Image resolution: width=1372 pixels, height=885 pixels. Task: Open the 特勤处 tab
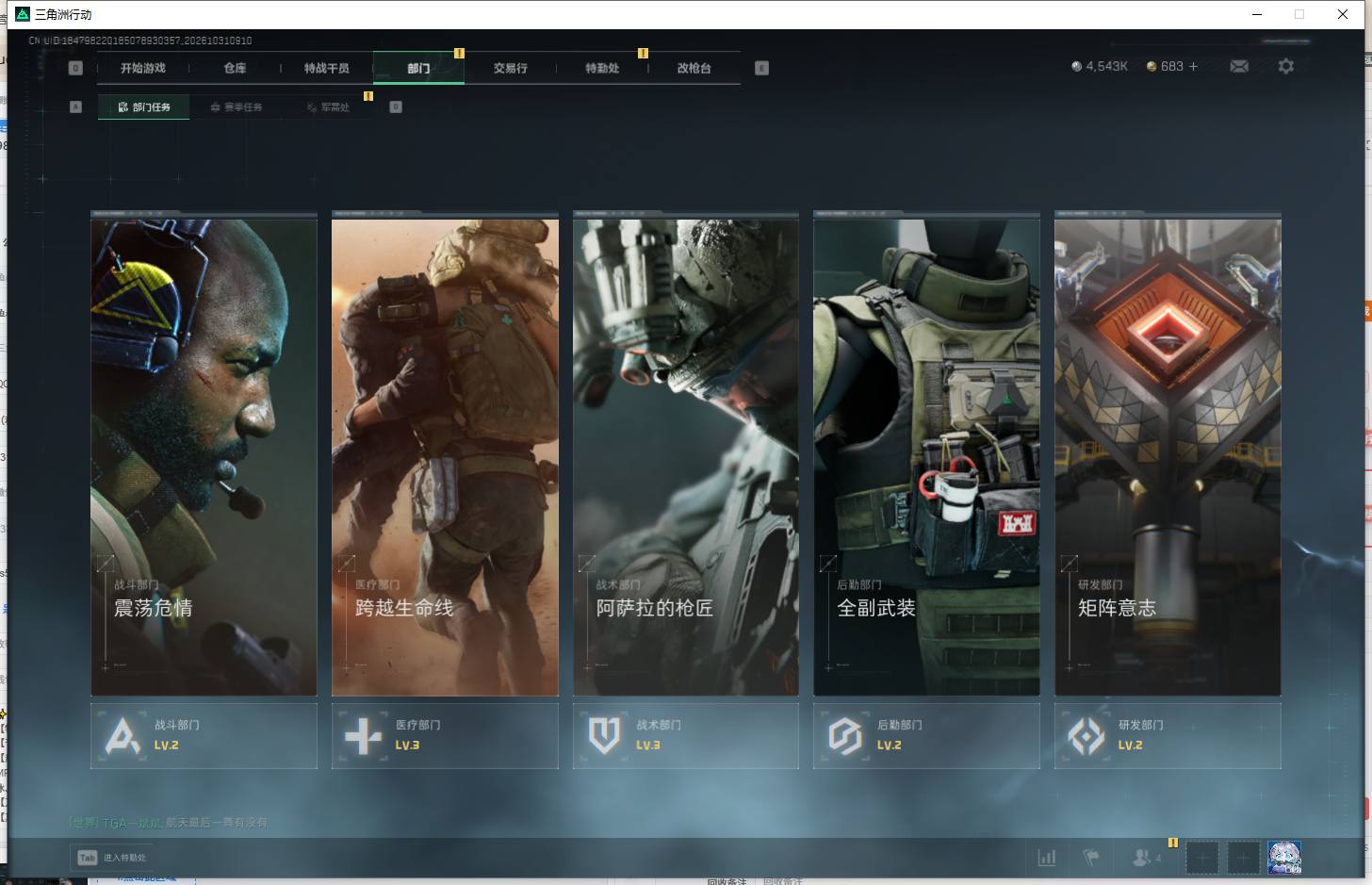tap(602, 68)
